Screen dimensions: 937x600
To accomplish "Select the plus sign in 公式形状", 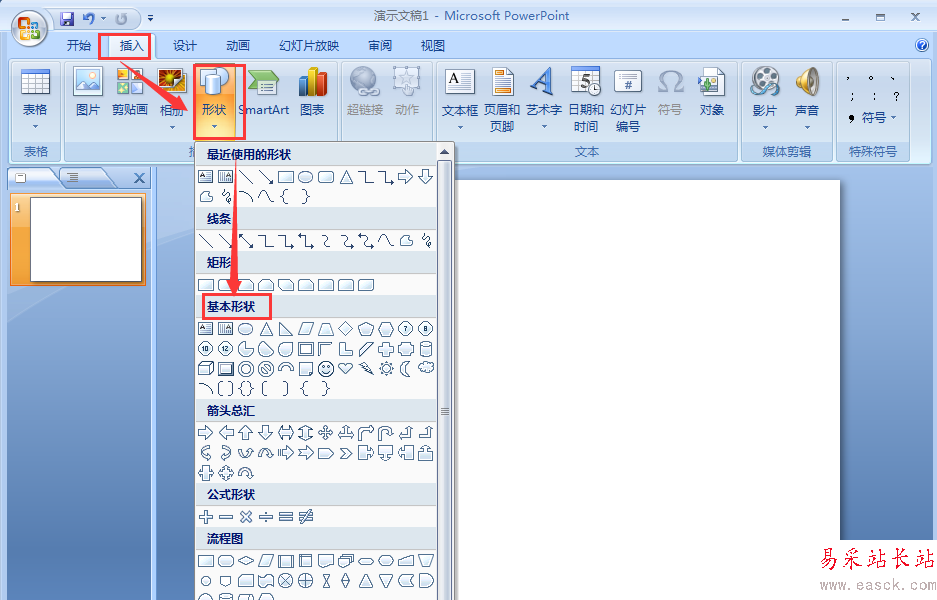I will click(x=206, y=517).
